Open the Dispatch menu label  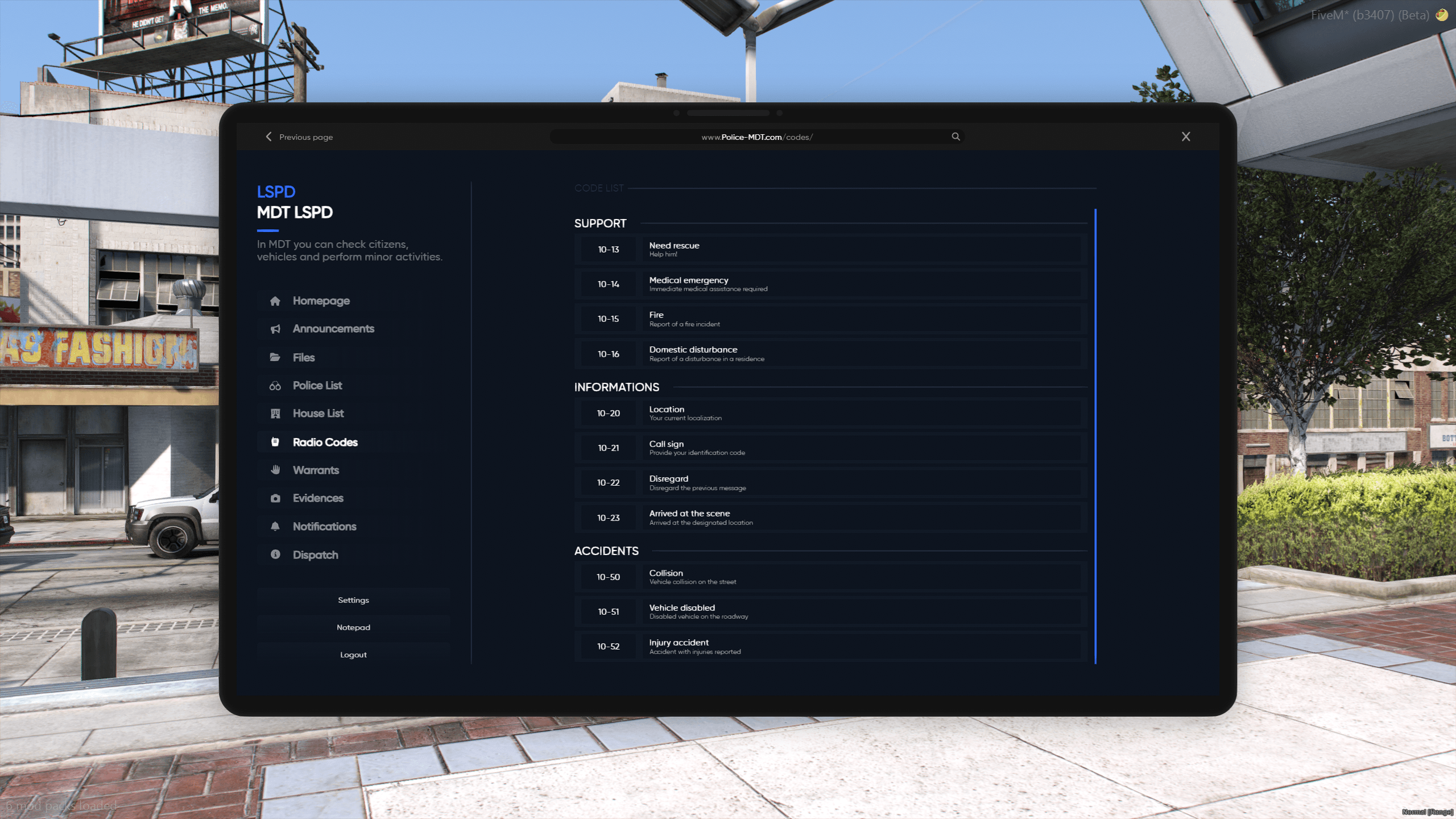click(x=316, y=555)
